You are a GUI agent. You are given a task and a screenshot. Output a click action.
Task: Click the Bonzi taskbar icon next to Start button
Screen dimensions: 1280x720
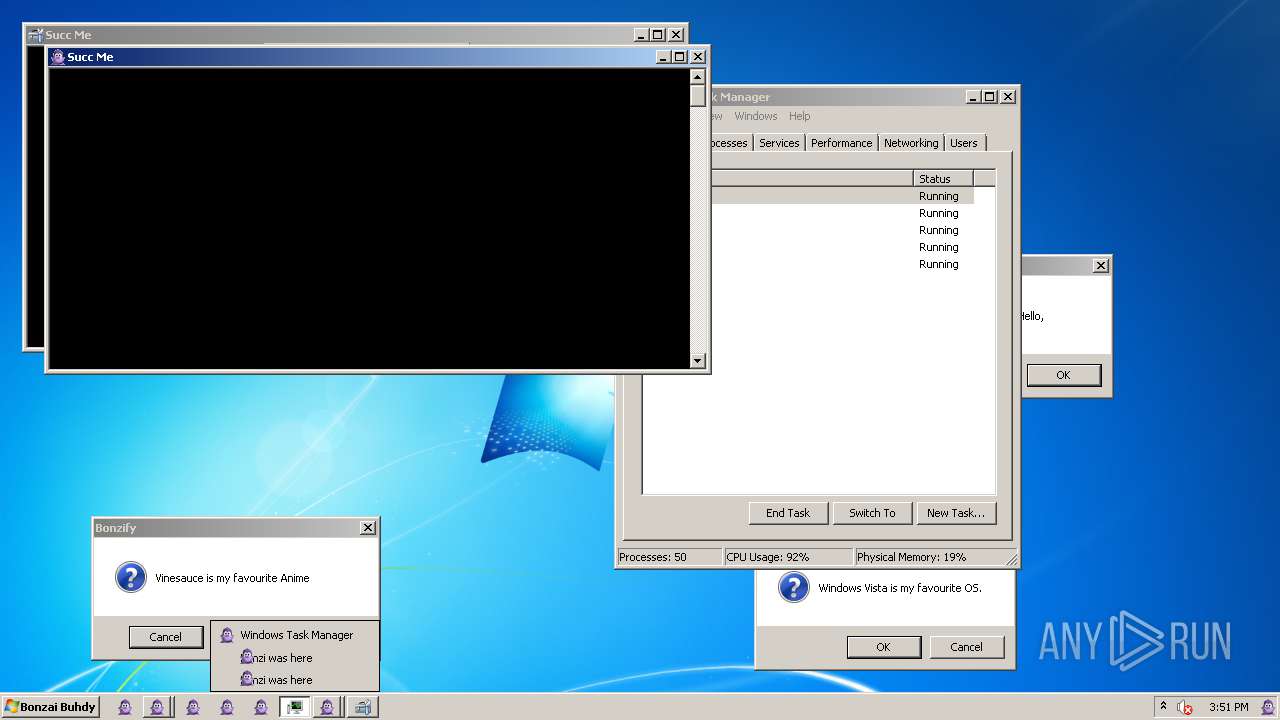click(x=125, y=707)
